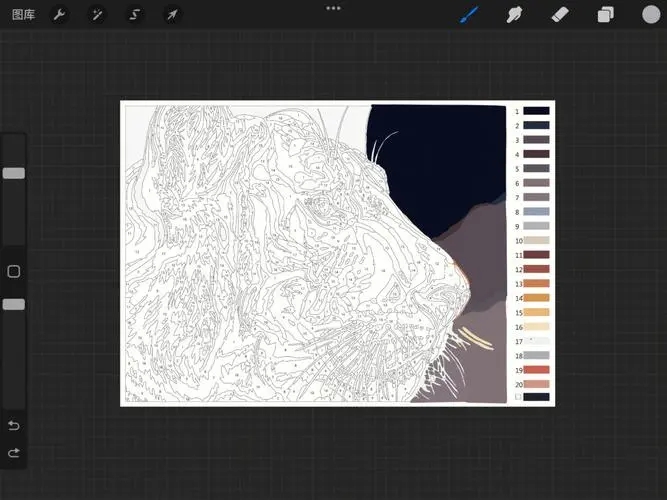Open the active color circle picker
The image size is (667, 500).
pos(651,14)
